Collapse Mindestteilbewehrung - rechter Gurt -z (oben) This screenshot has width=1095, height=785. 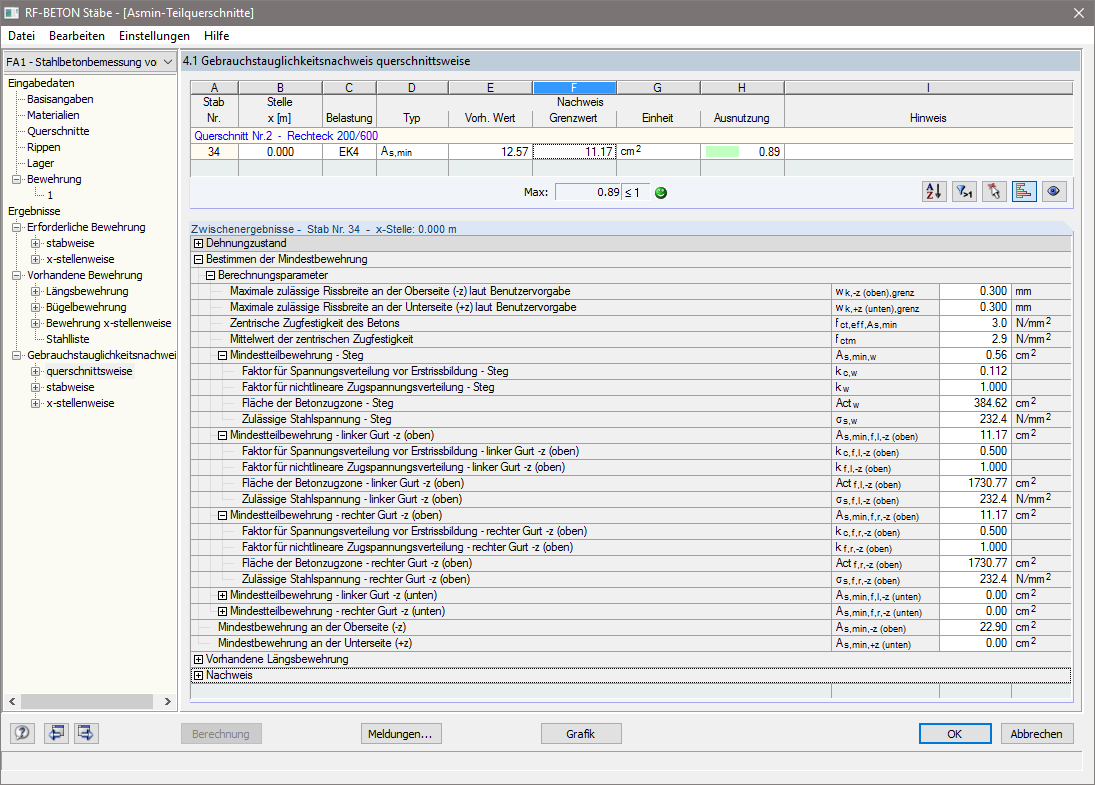[x=222, y=516]
